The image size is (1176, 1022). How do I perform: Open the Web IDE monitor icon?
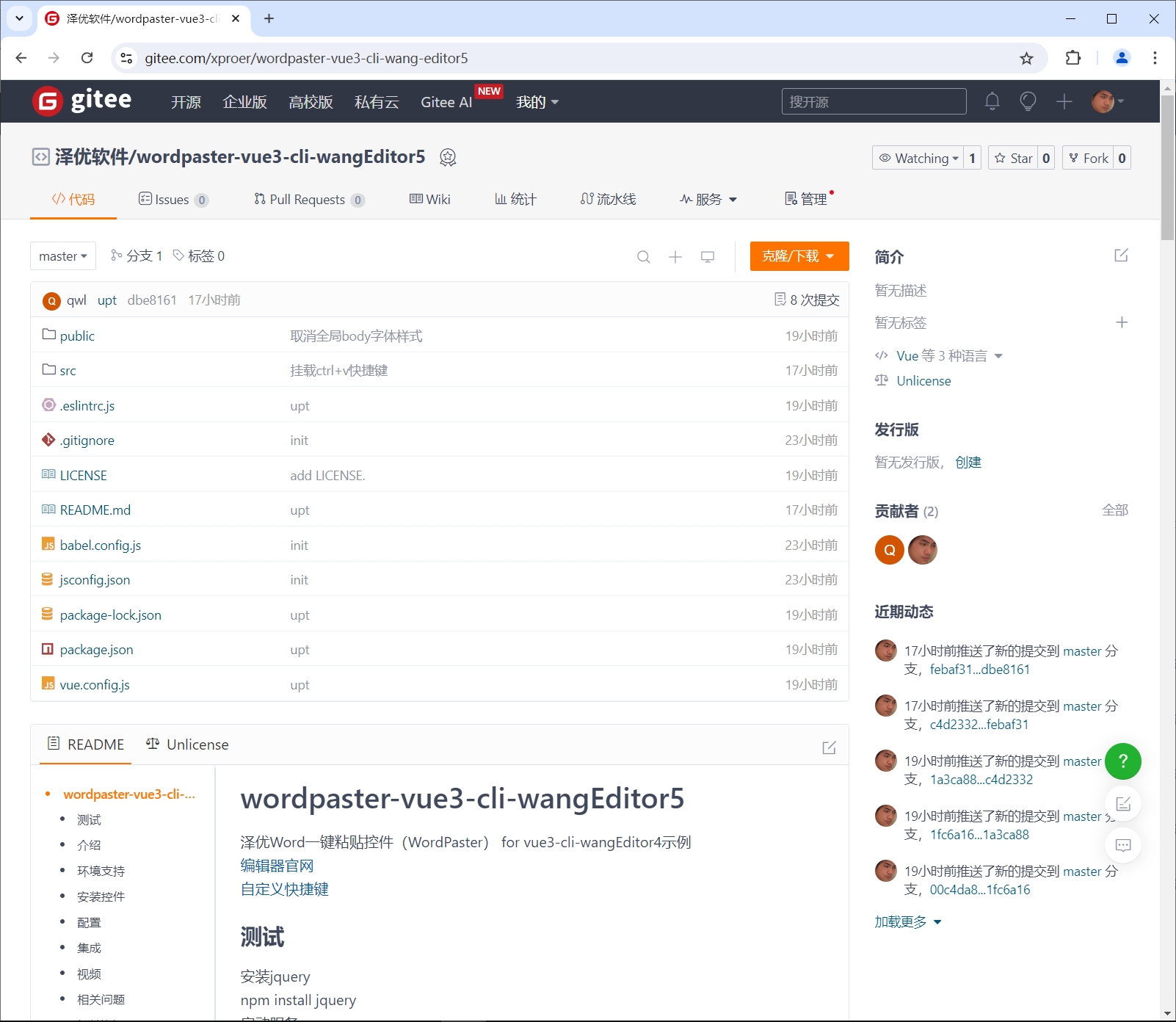coord(708,256)
